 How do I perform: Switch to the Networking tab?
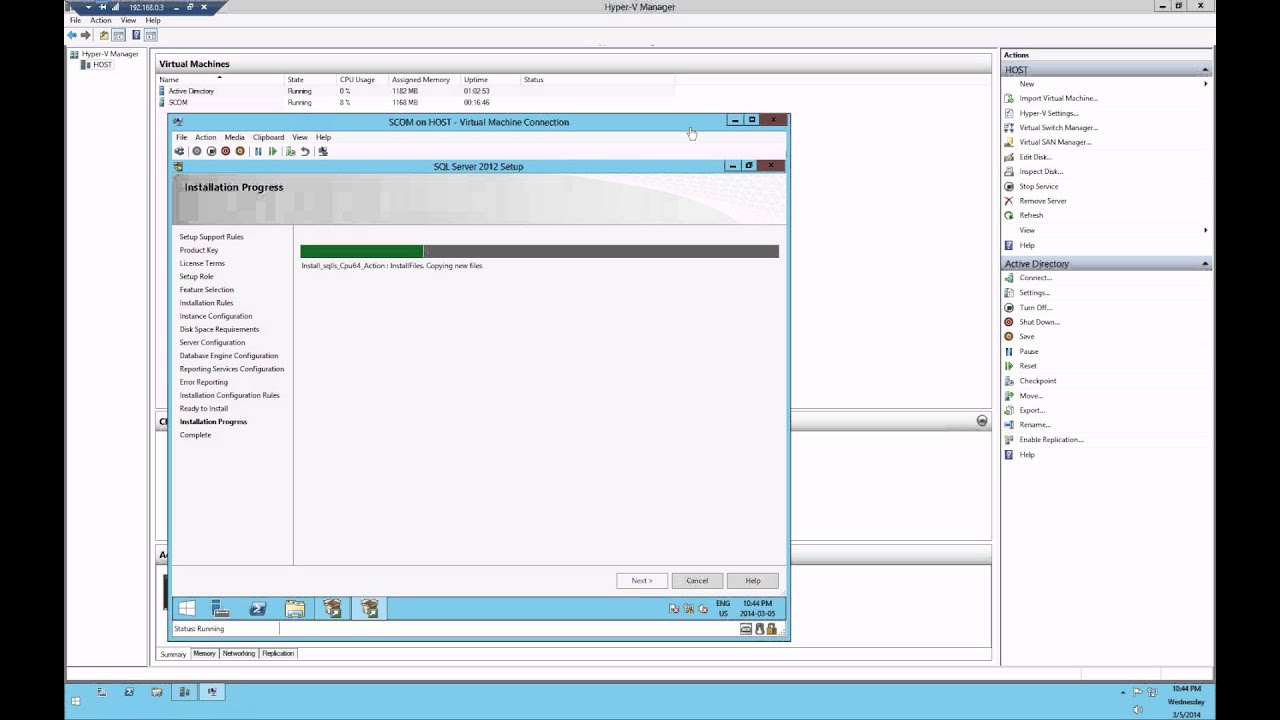[x=238, y=653]
